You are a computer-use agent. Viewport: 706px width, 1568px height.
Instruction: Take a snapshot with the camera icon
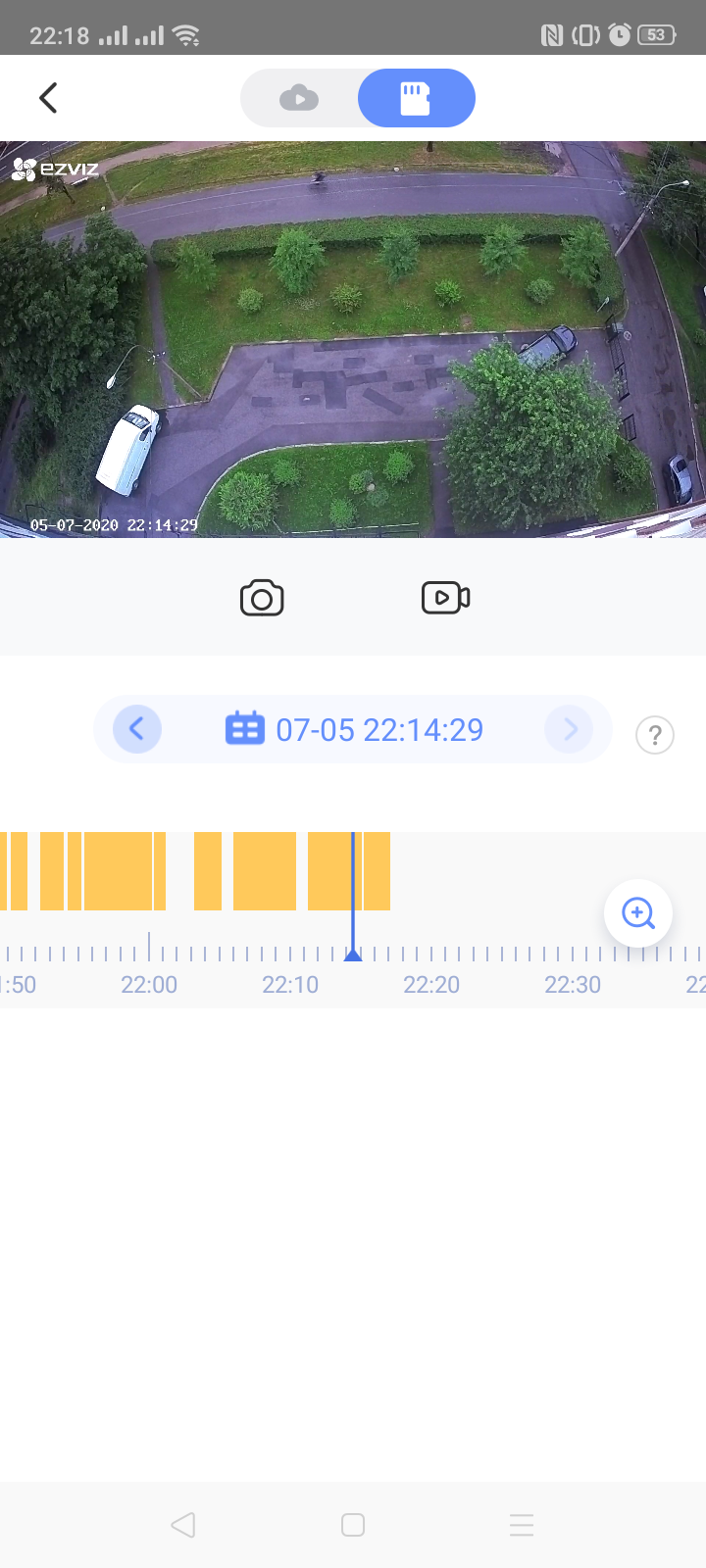coord(262,598)
